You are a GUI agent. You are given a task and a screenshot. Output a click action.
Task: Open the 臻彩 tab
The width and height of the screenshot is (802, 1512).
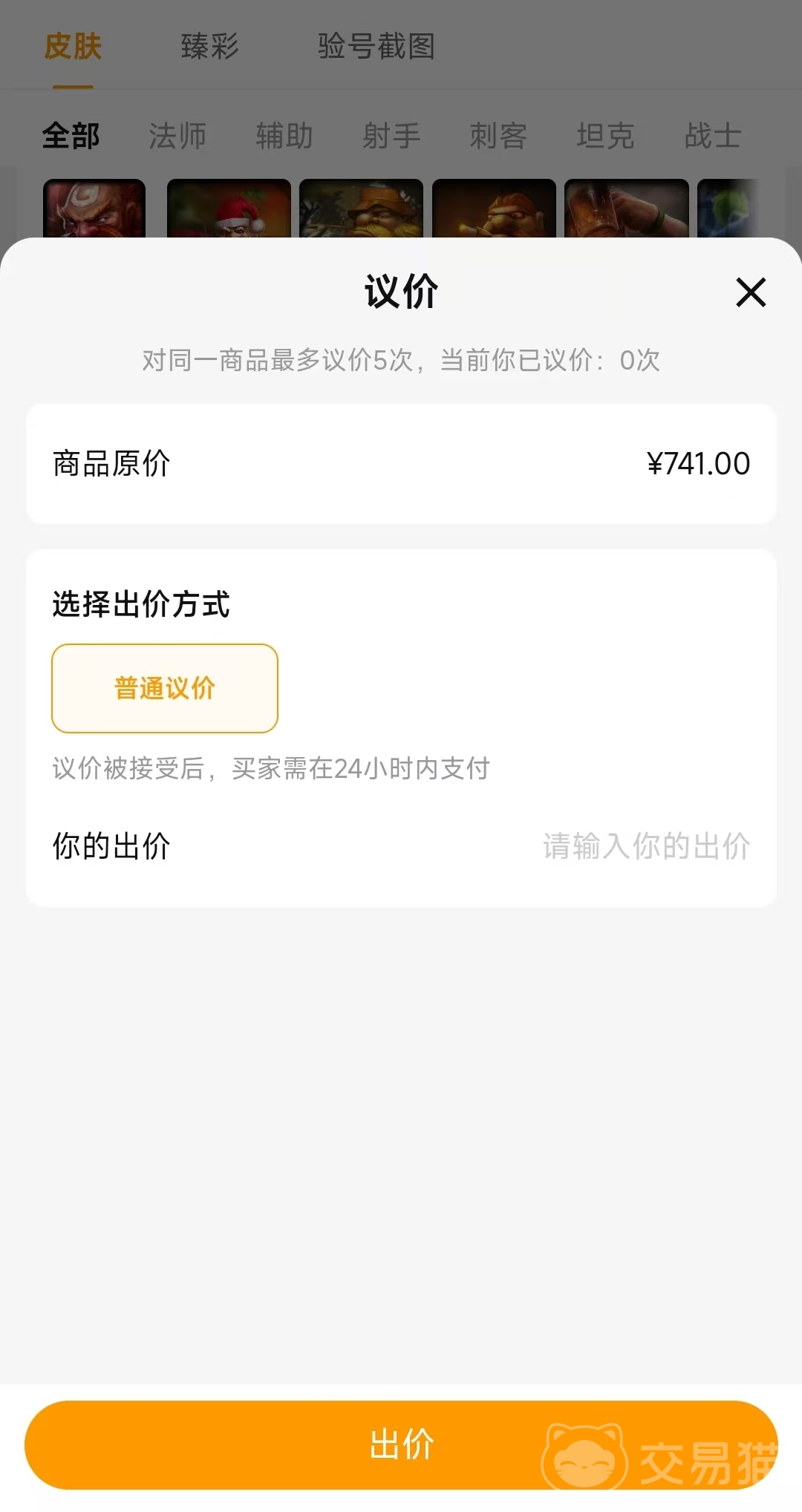209,47
